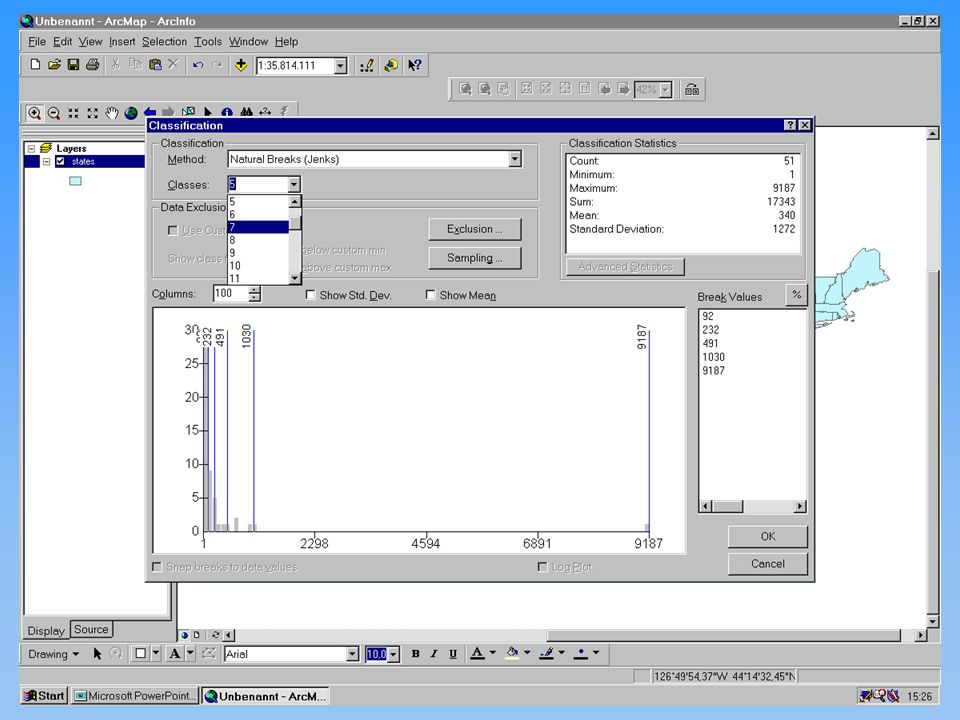Toggle the percent button beside Break Values
Screen dimensions: 960x720
coord(797,295)
